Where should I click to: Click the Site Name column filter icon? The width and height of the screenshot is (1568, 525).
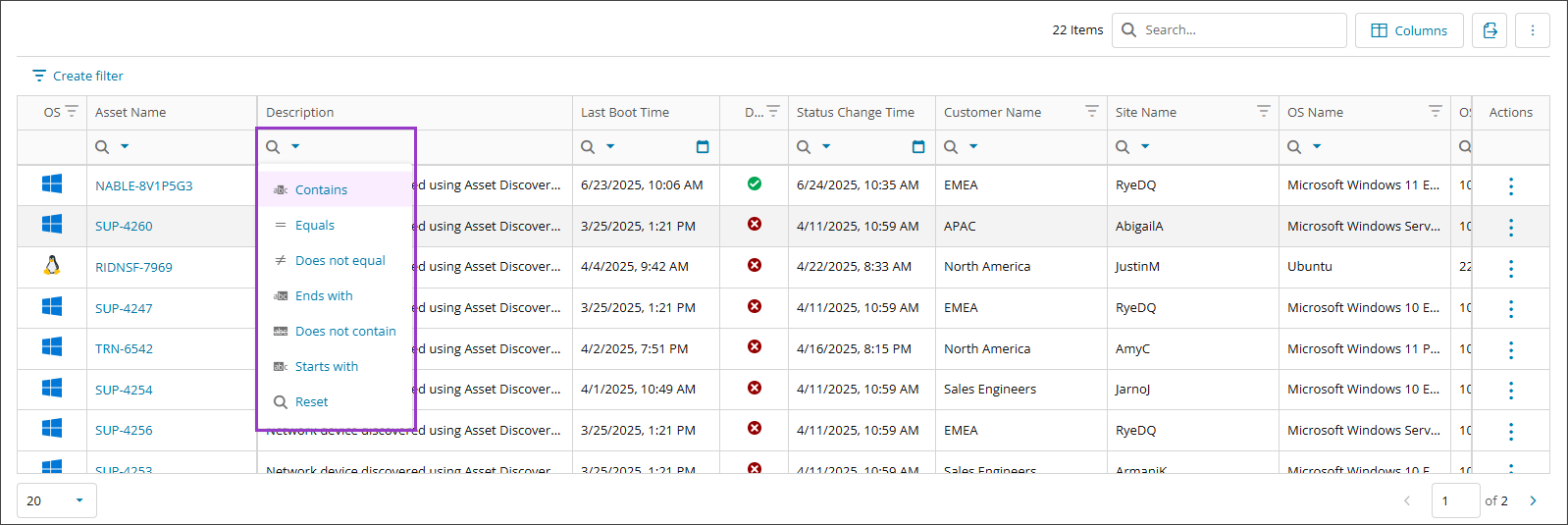1263,112
